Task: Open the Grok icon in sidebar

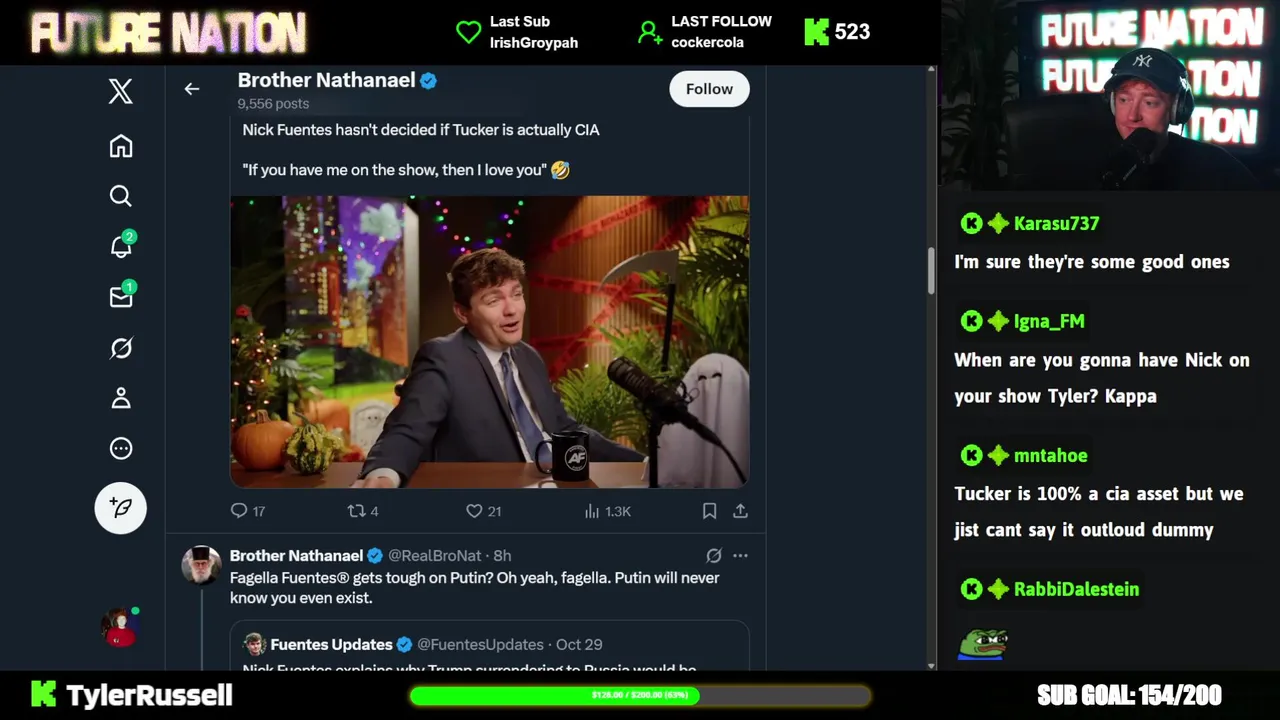Action: (x=121, y=348)
